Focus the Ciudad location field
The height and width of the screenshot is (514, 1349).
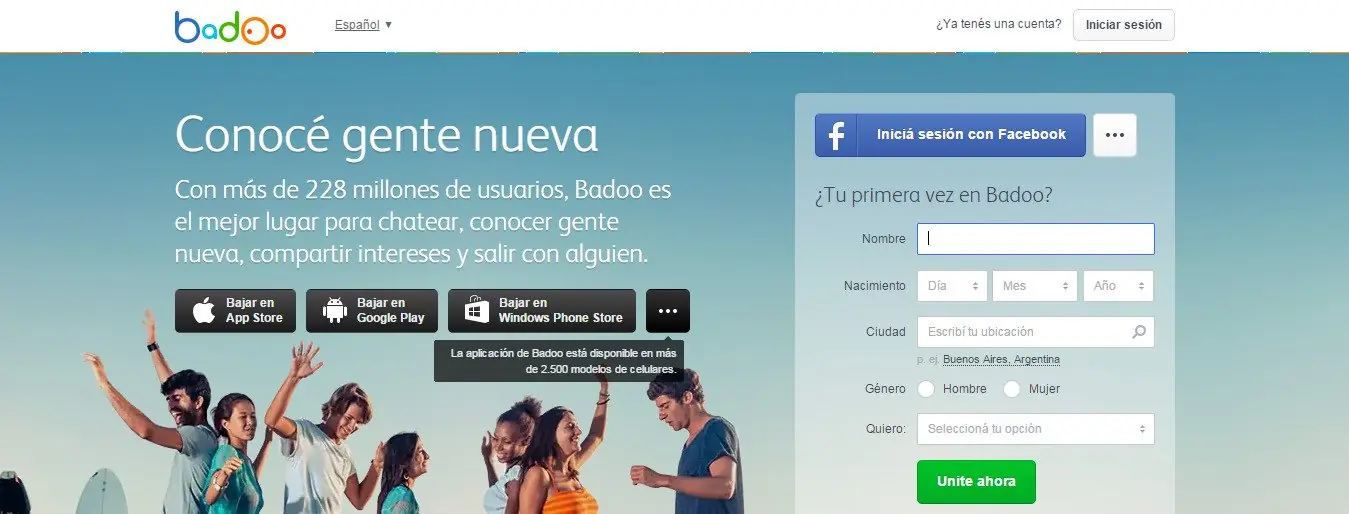(1035, 332)
